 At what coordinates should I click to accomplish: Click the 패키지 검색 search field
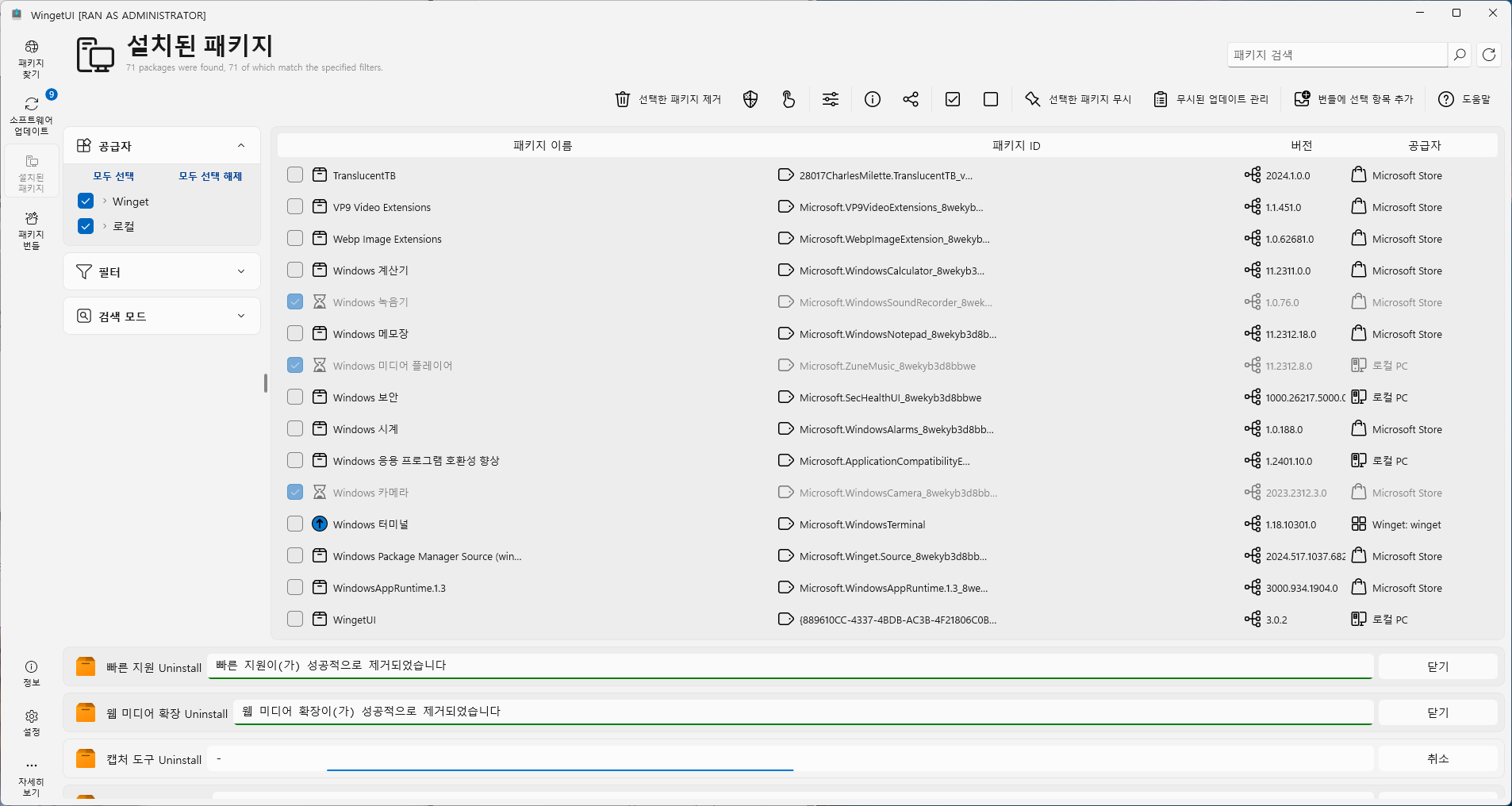pos(1337,55)
